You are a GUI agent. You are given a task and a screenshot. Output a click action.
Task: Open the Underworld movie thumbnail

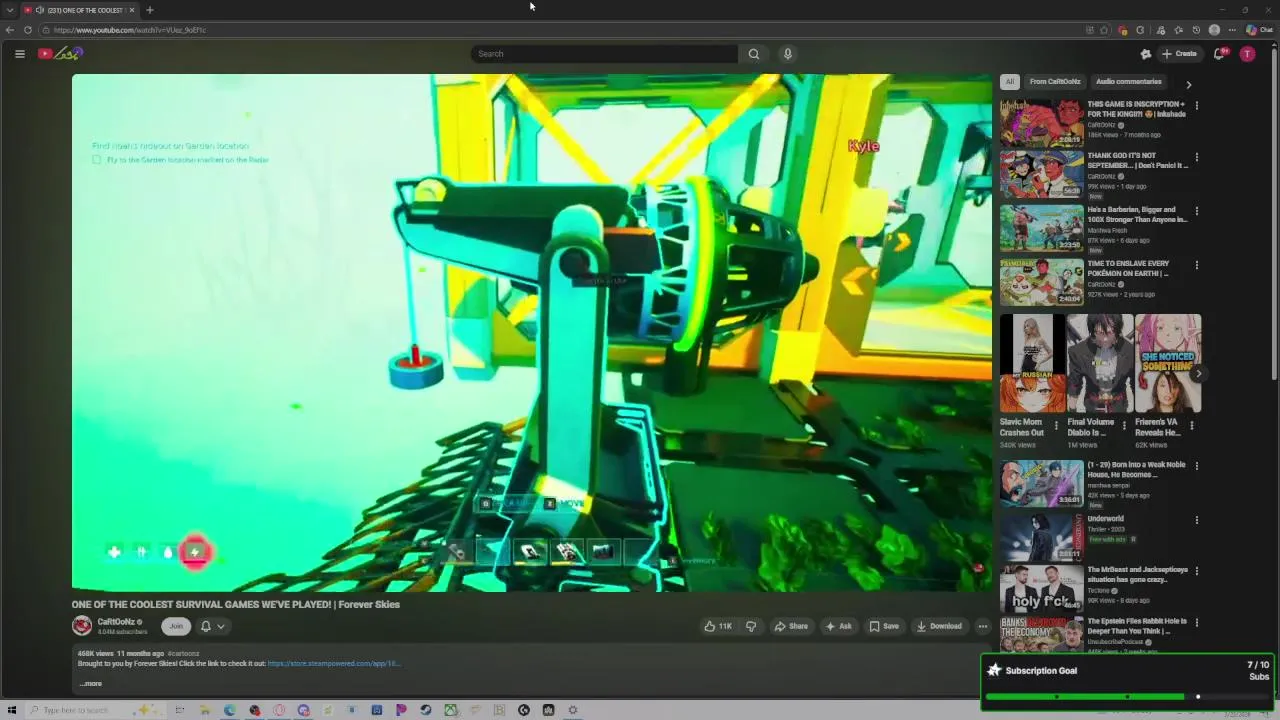1041,537
